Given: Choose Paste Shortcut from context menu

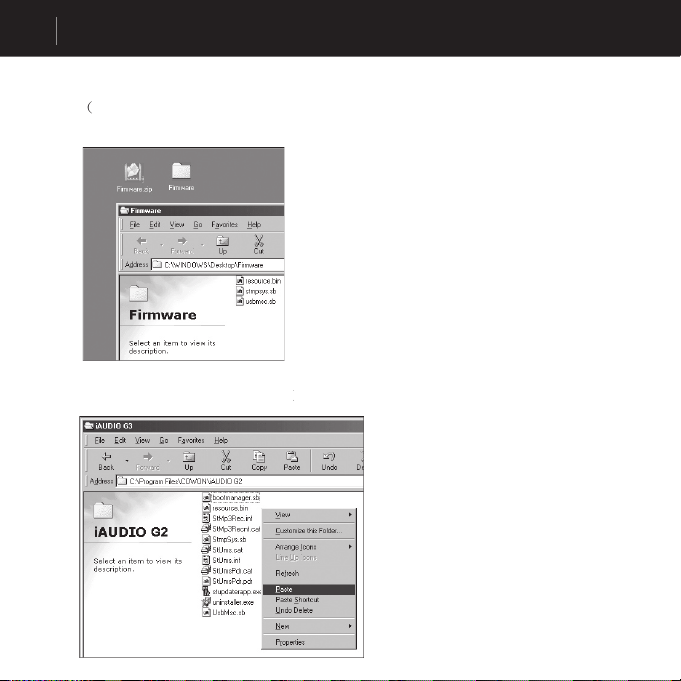Looking at the screenshot, I should 309,600.
